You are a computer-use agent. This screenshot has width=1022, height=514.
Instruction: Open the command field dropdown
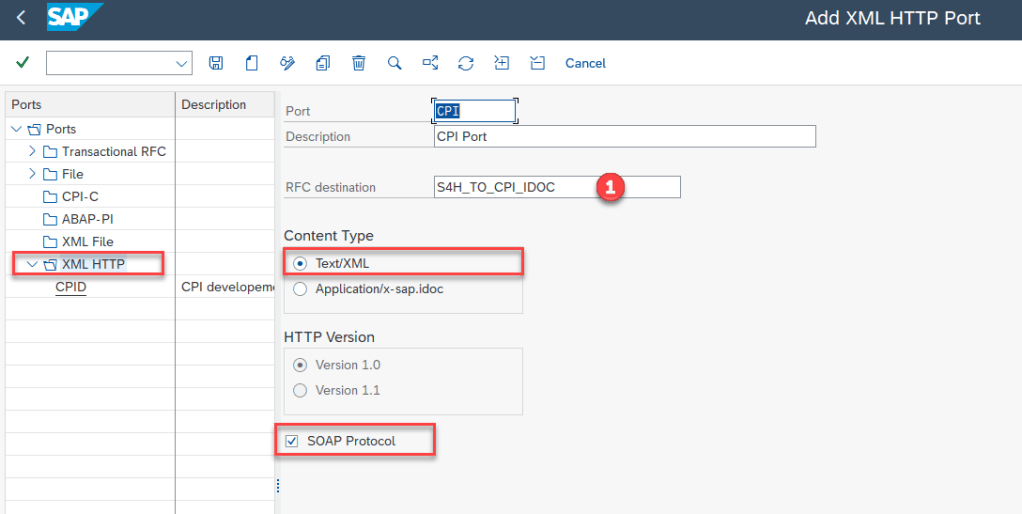[182, 63]
